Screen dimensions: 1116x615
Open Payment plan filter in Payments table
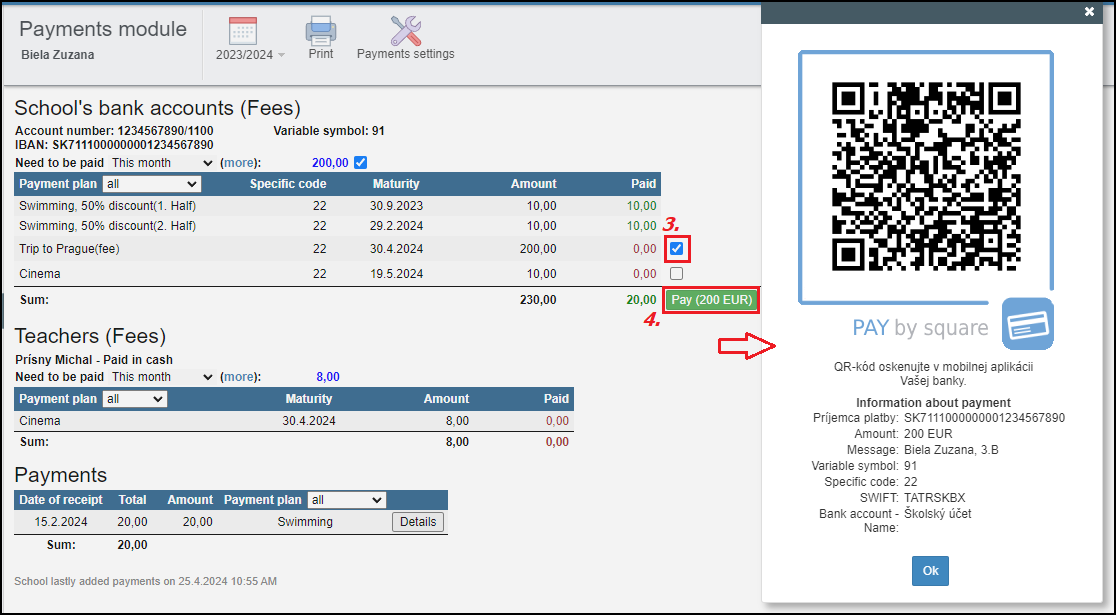click(346, 500)
